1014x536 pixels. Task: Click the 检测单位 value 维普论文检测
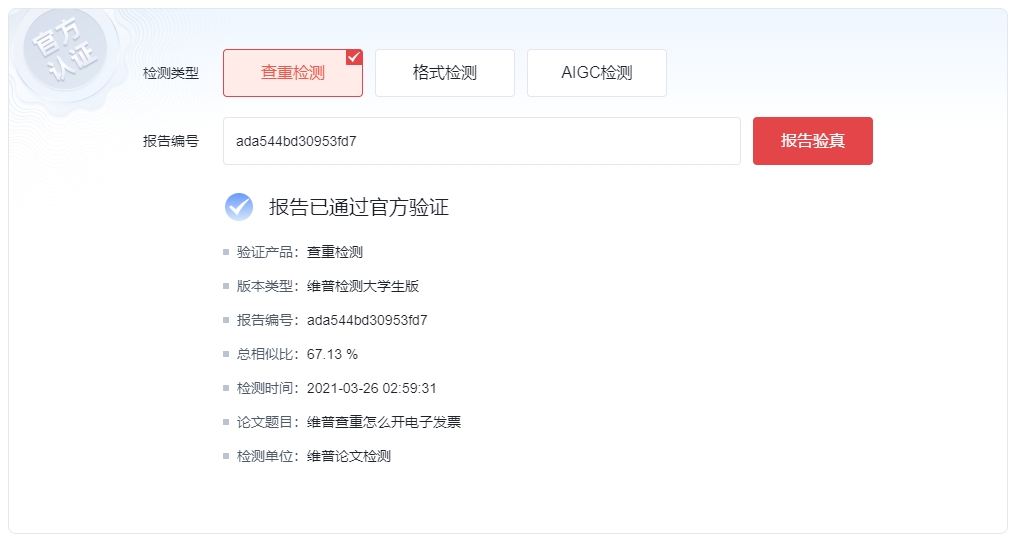click(x=349, y=456)
